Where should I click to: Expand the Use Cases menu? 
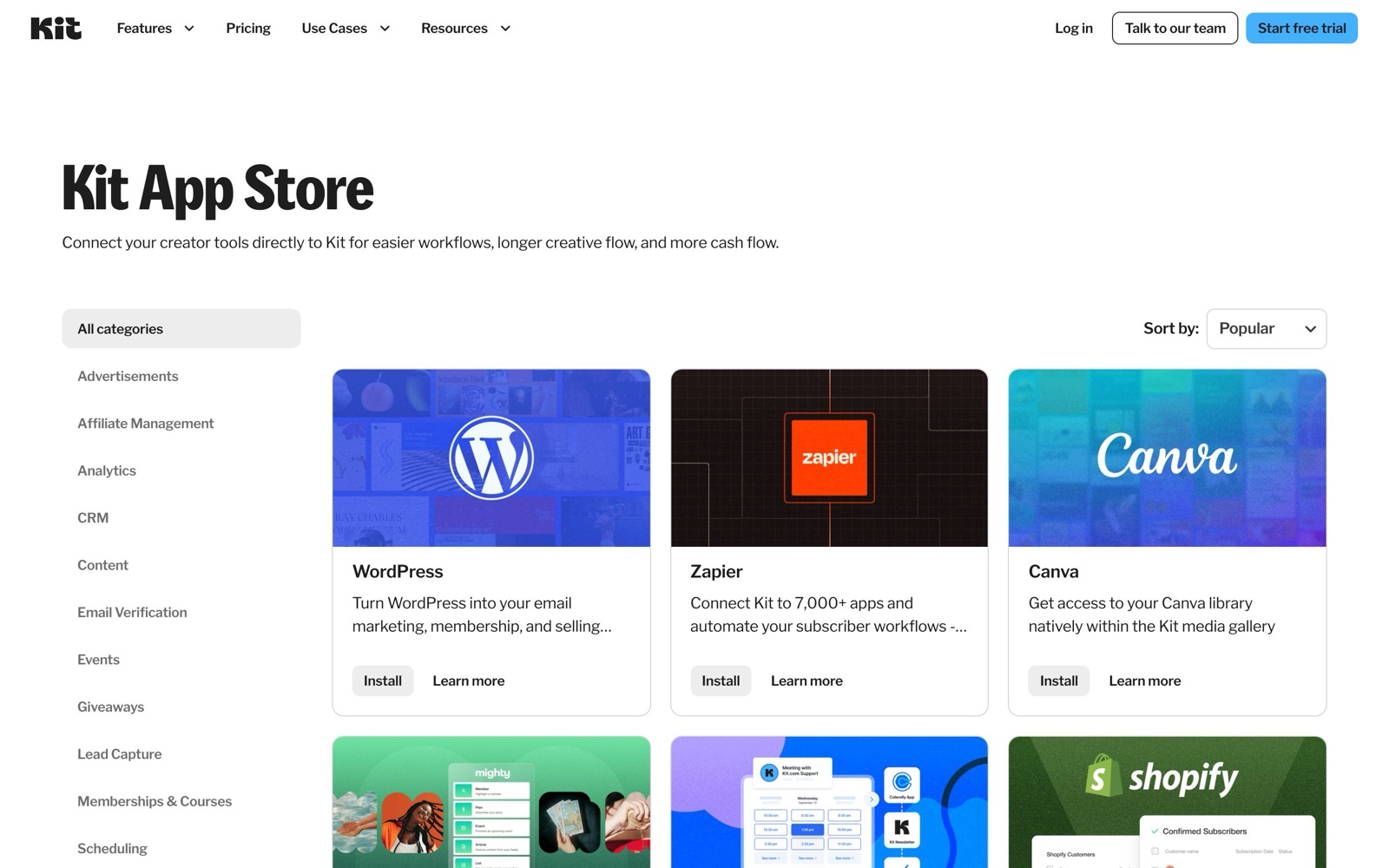tap(346, 29)
